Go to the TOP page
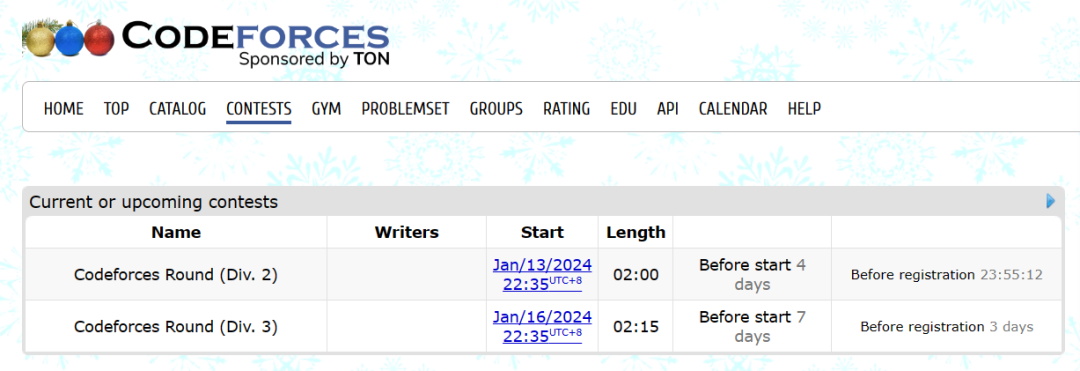 pyautogui.click(x=116, y=109)
